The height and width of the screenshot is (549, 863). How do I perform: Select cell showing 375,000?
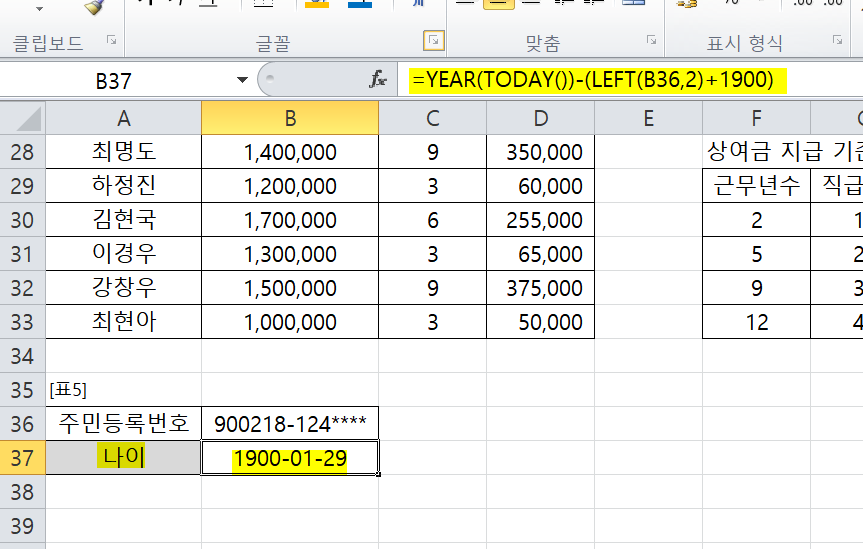(540, 288)
